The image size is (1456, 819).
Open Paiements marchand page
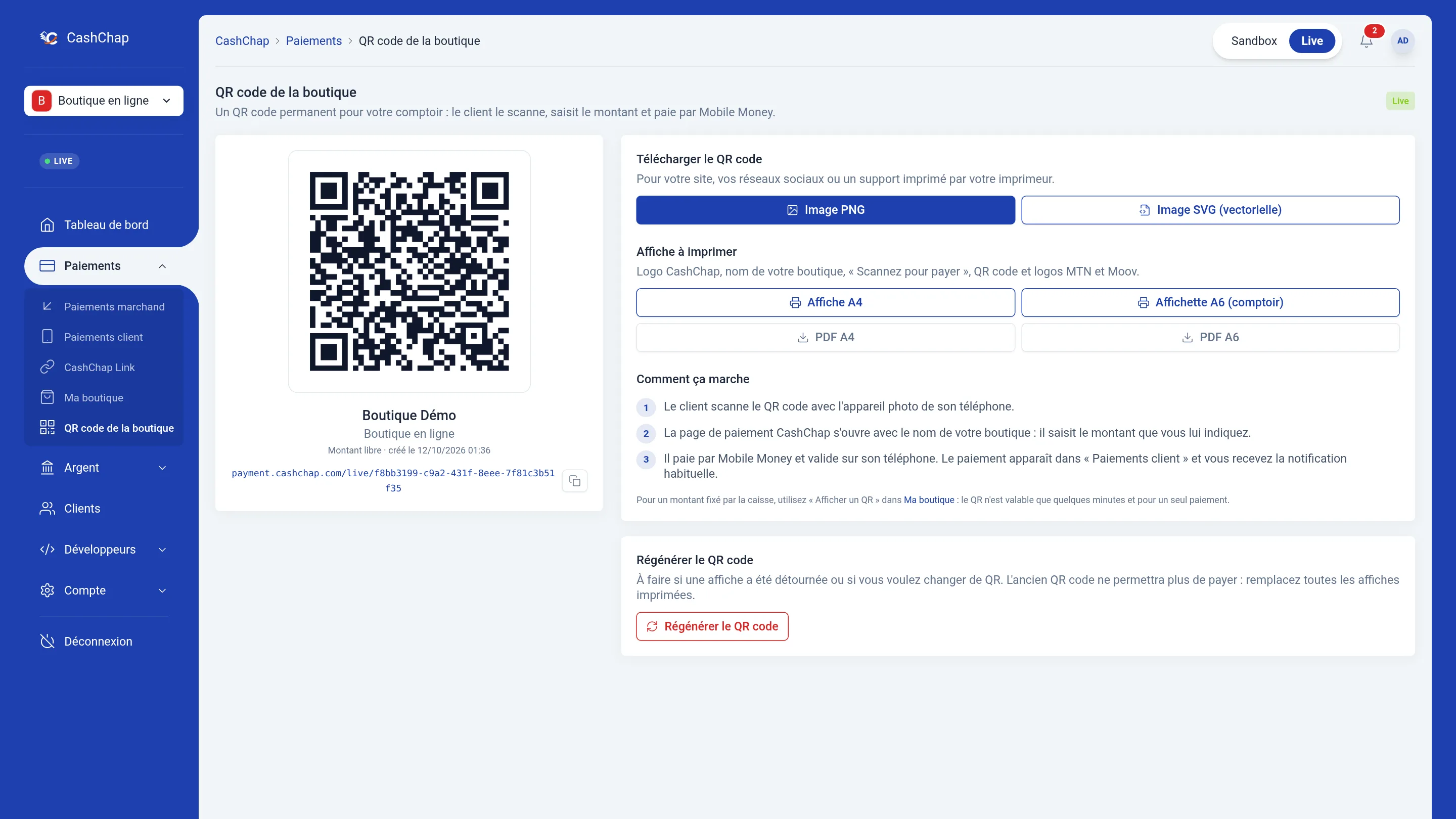click(x=104, y=306)
